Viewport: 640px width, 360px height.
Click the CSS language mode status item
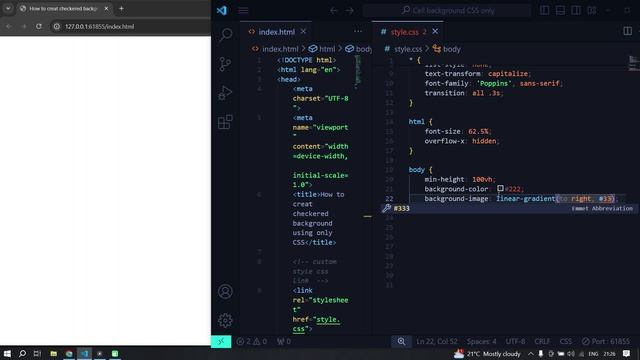pyautogui.click(x=566, y=342)
